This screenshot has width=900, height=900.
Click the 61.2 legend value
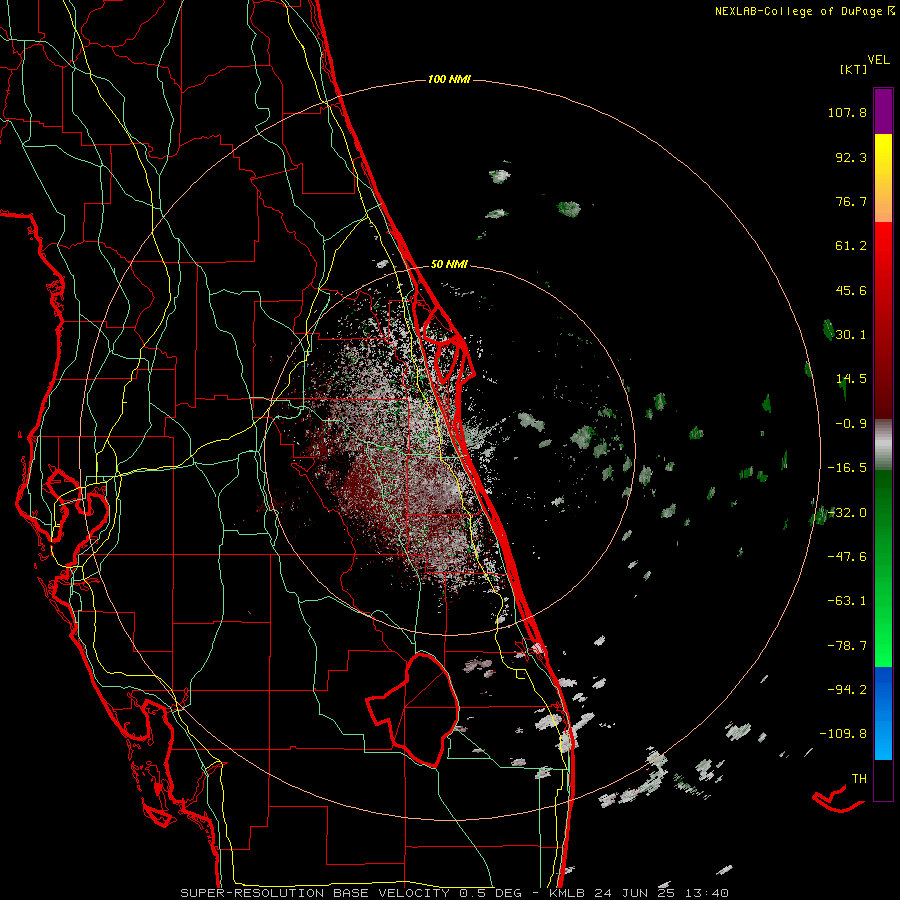click(851, 246)
